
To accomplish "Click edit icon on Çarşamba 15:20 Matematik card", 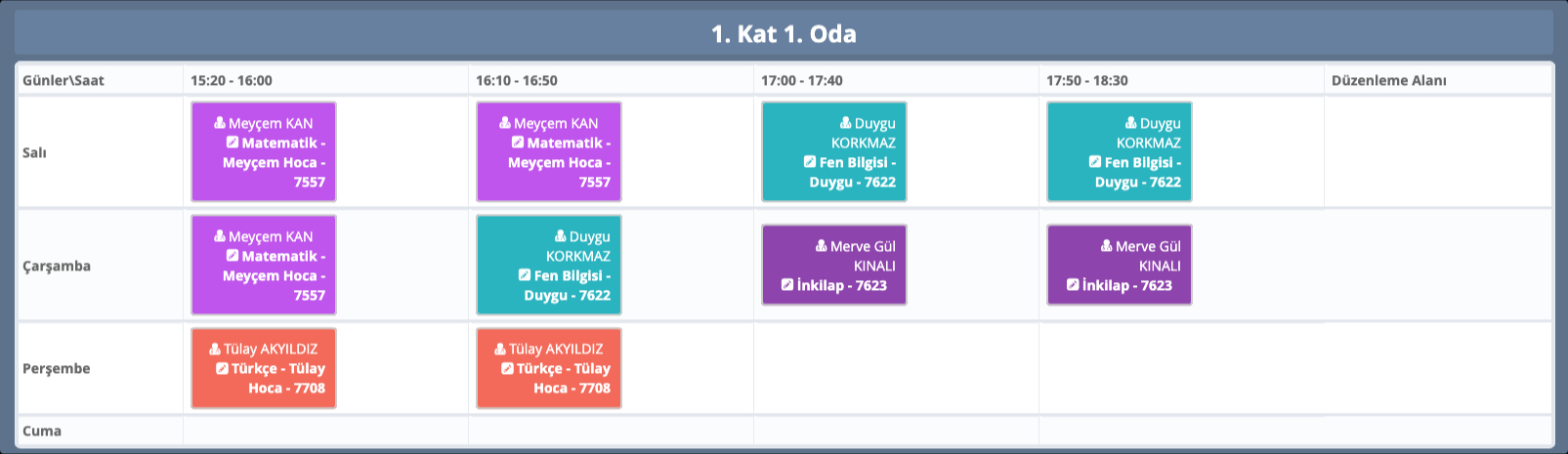I will click(233, 256).
